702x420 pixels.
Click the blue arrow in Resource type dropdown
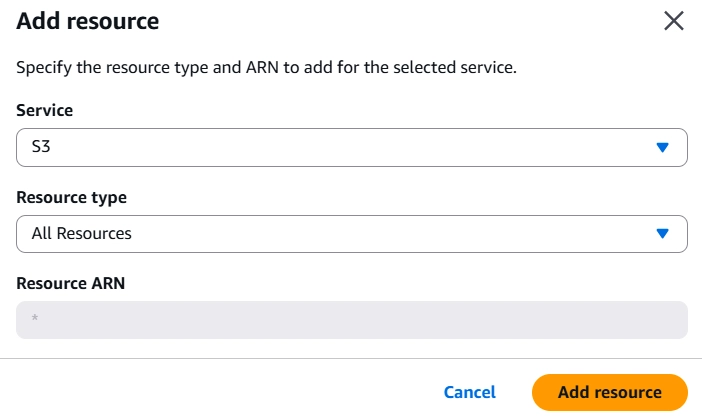661,234
